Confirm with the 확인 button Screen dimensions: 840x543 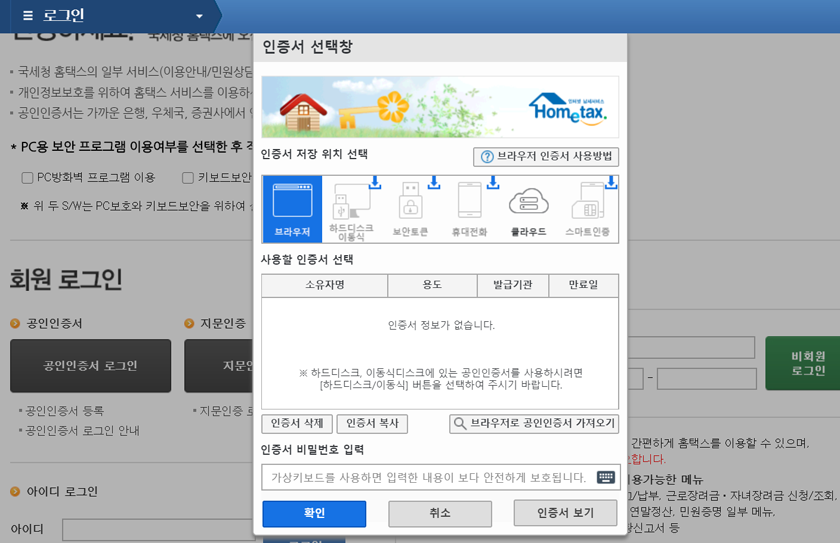[x=314, y=514]
